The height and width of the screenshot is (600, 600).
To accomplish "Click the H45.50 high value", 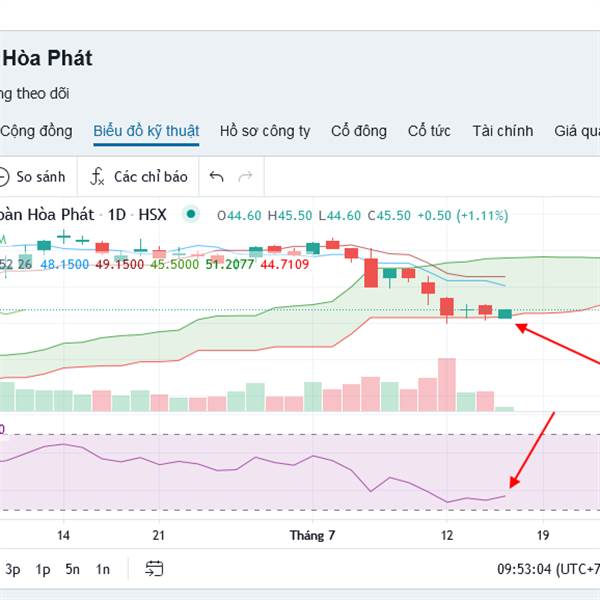I will (290, 215).
